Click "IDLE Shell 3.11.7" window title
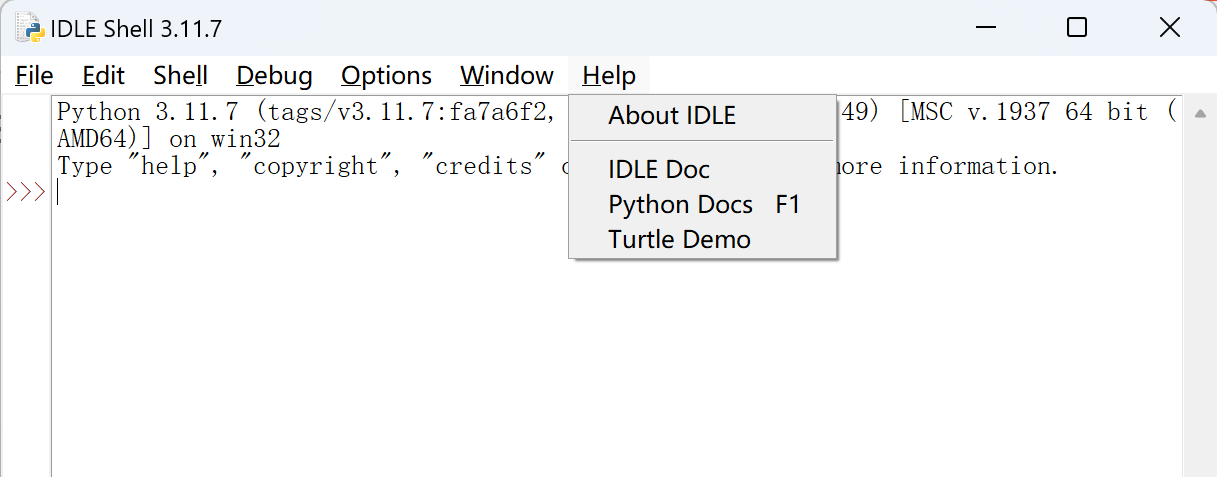 (x=137, y=29)
